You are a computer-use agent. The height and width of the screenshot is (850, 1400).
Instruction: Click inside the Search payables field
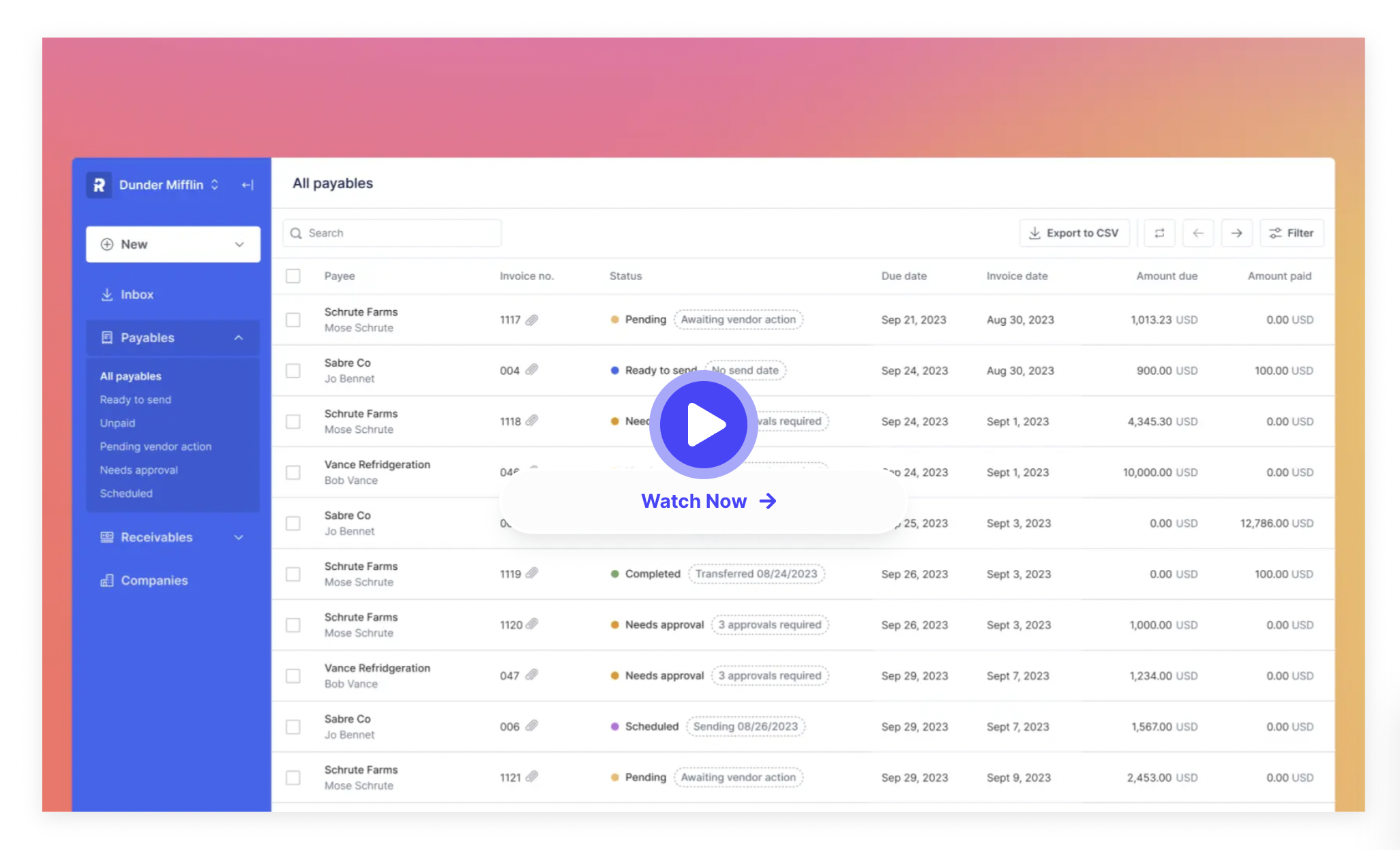392,232
